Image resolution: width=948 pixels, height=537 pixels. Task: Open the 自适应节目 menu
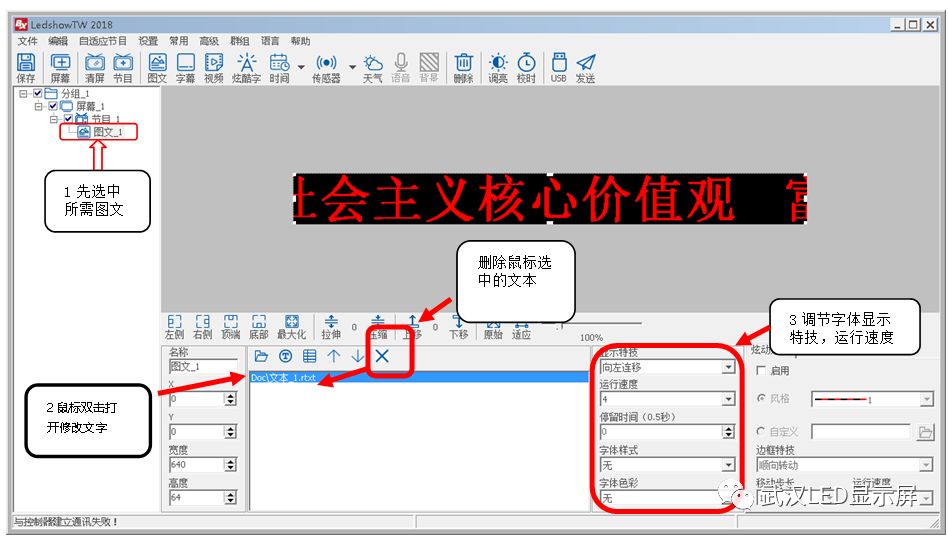(103, 41)
